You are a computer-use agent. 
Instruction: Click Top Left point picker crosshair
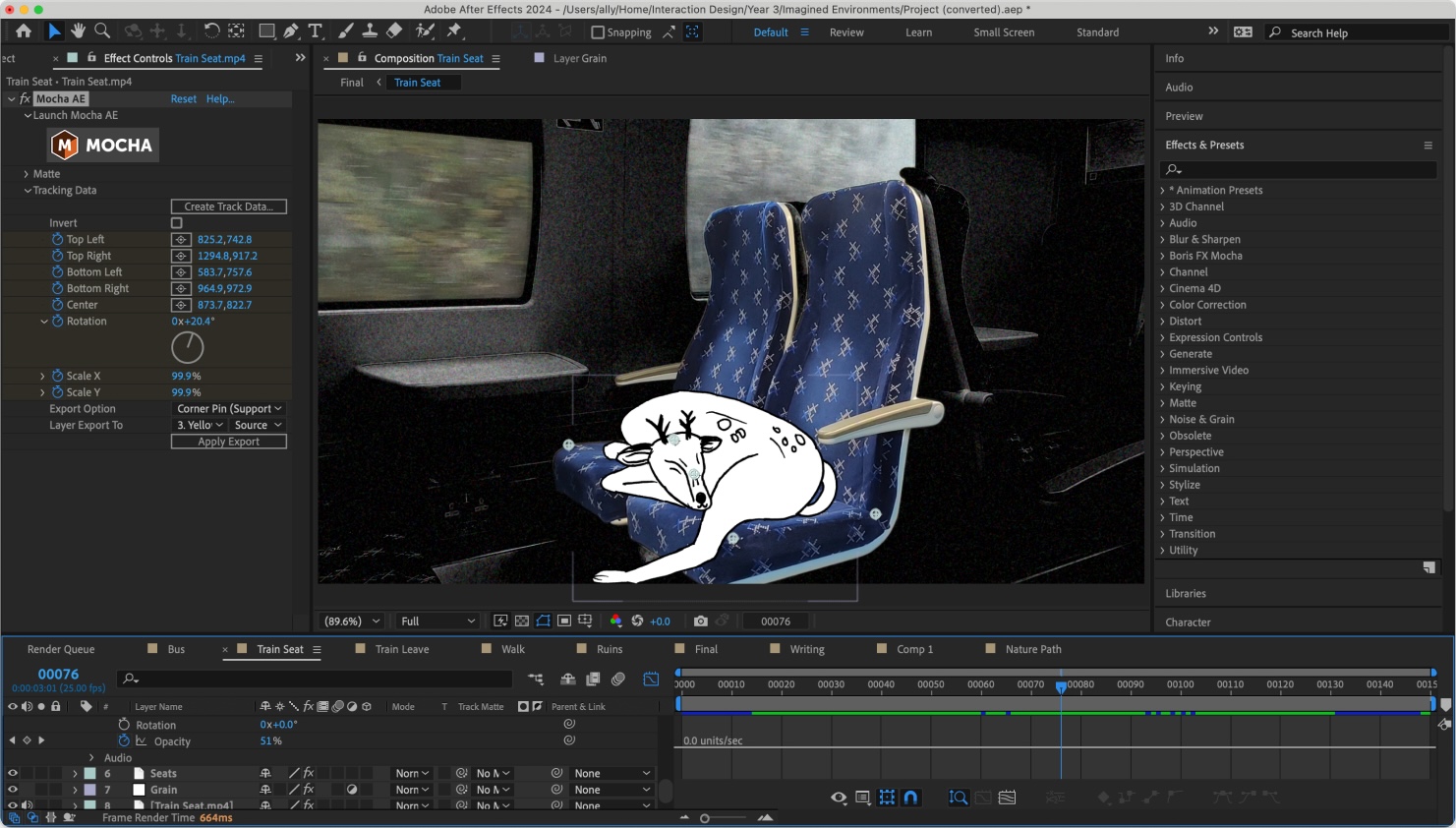click(x=181, y=240)
